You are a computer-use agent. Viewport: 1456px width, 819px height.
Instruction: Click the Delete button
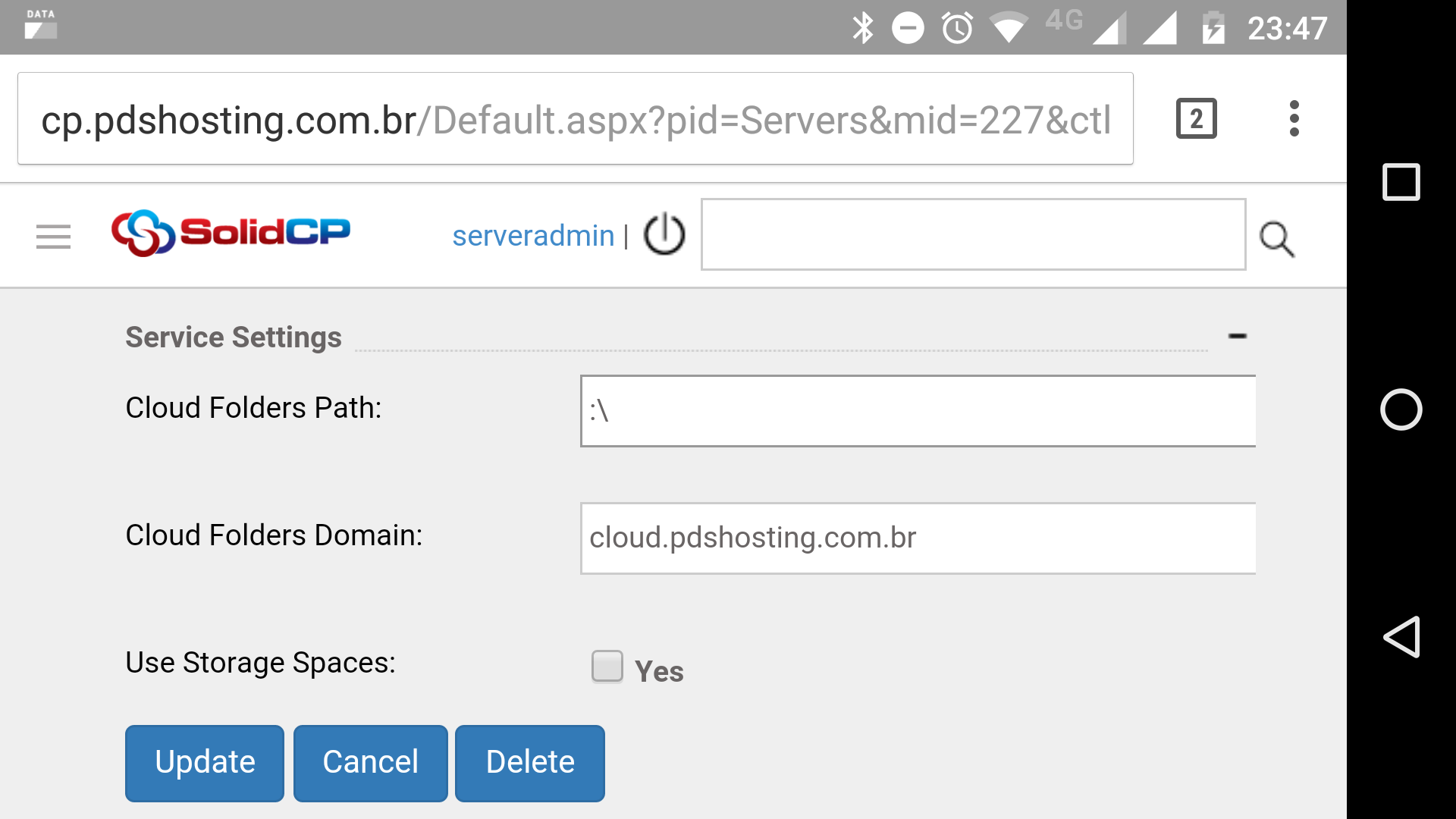[x=530, y=763]
